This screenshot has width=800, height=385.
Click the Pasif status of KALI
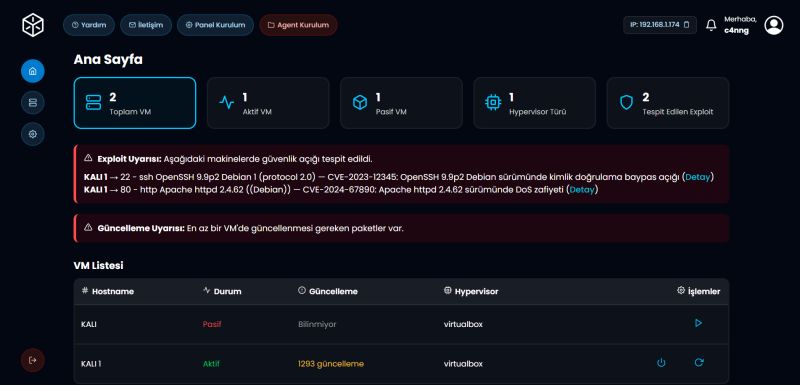coord(212,324)
